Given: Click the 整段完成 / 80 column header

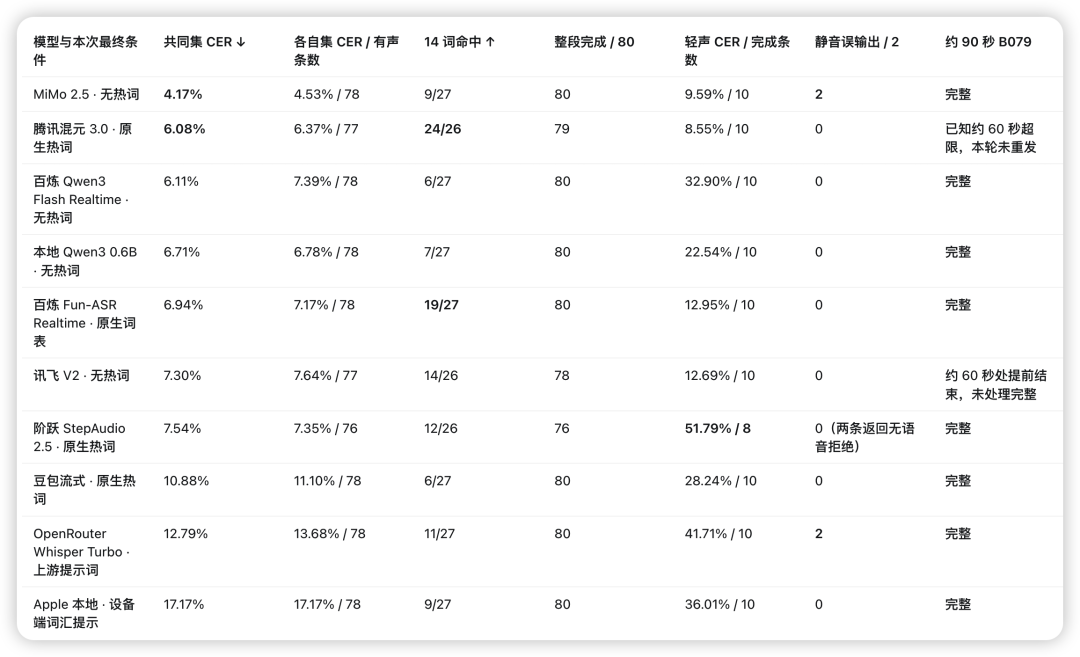Looking at the screenshot, I should [594, 42].
